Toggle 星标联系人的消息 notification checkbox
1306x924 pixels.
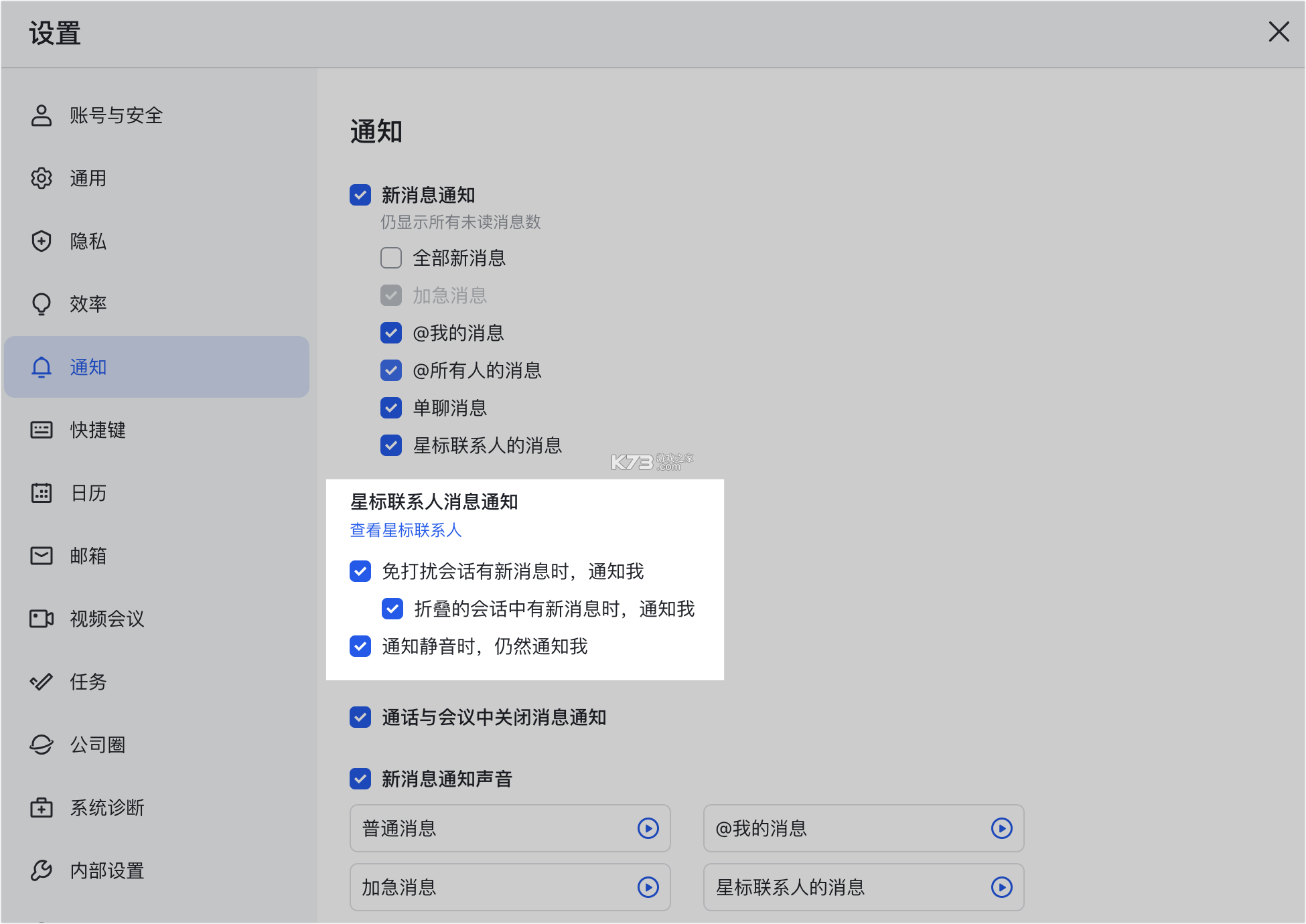click(391, 445)
